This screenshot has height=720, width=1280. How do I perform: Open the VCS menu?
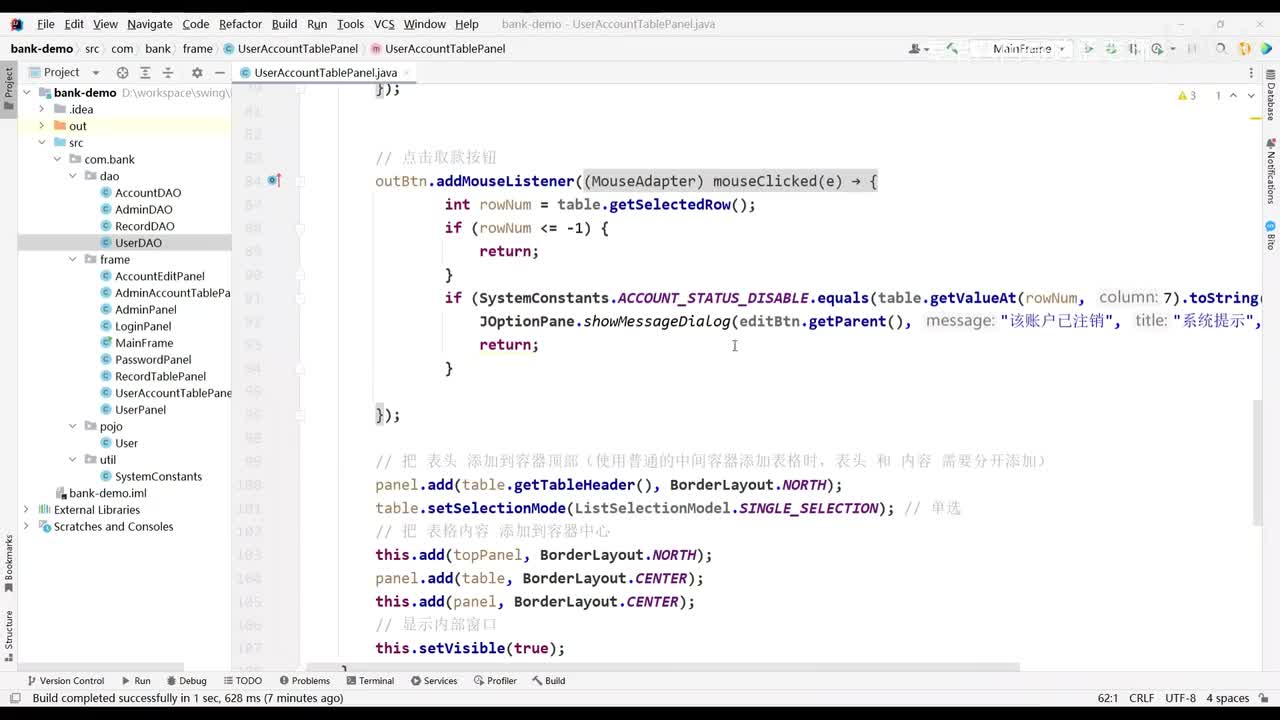pyautogui.click(x=384, y=24)
